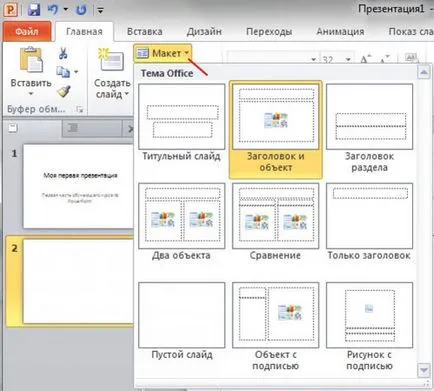
Task: Open the font name dropdown arrow
Action: 313,60
